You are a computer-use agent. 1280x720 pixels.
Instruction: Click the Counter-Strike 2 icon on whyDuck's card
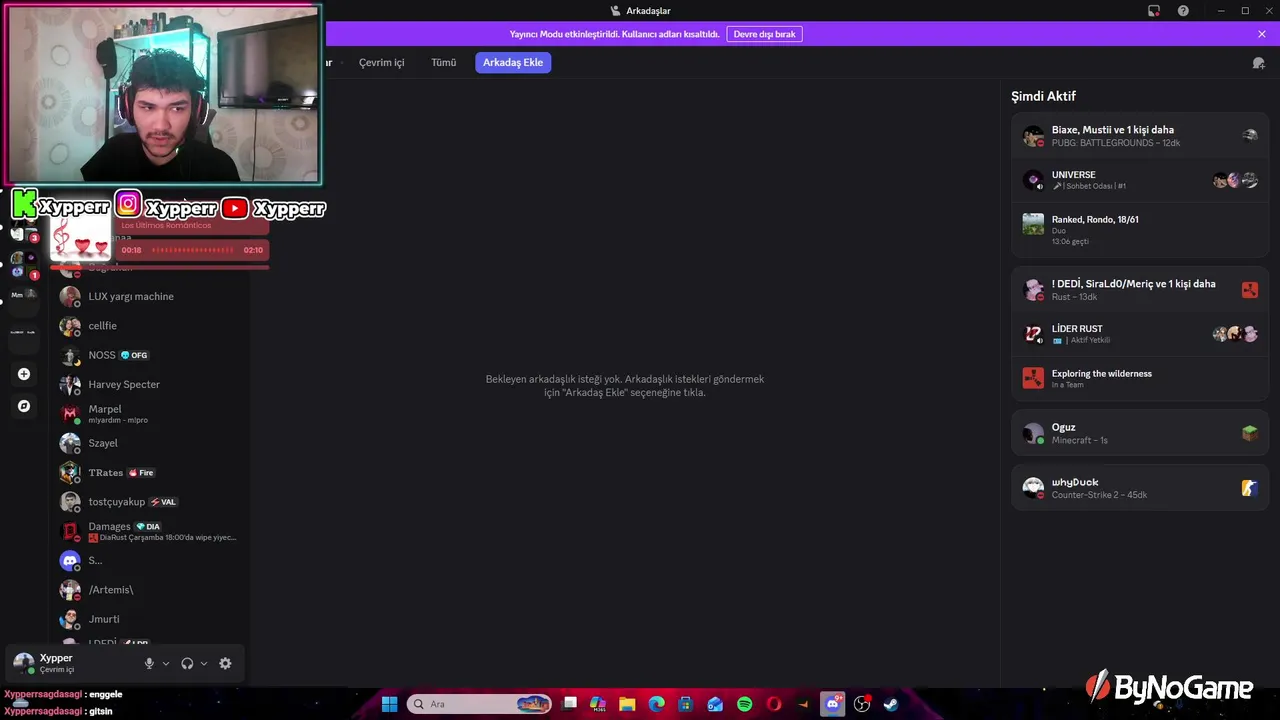tap(1249, 488)
